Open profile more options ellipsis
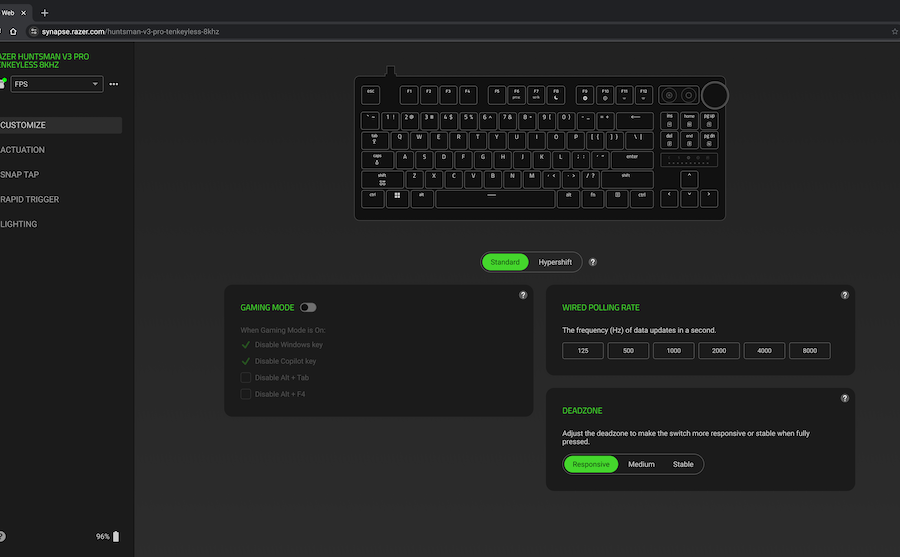Image resolution: width=900 pixels, height=557 pixels. click(114, 84)
